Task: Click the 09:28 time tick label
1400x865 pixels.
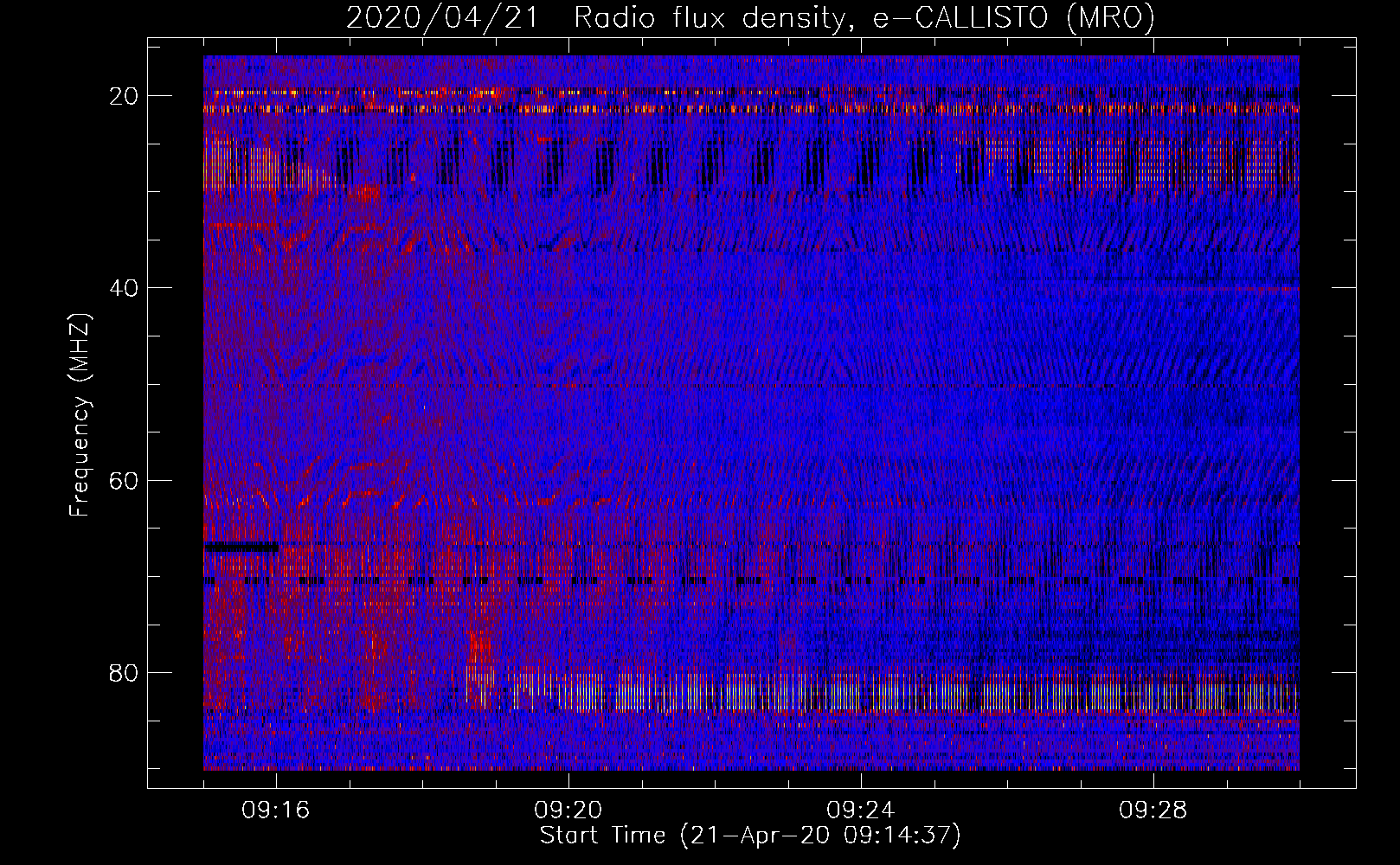Action: (1153, 811)
